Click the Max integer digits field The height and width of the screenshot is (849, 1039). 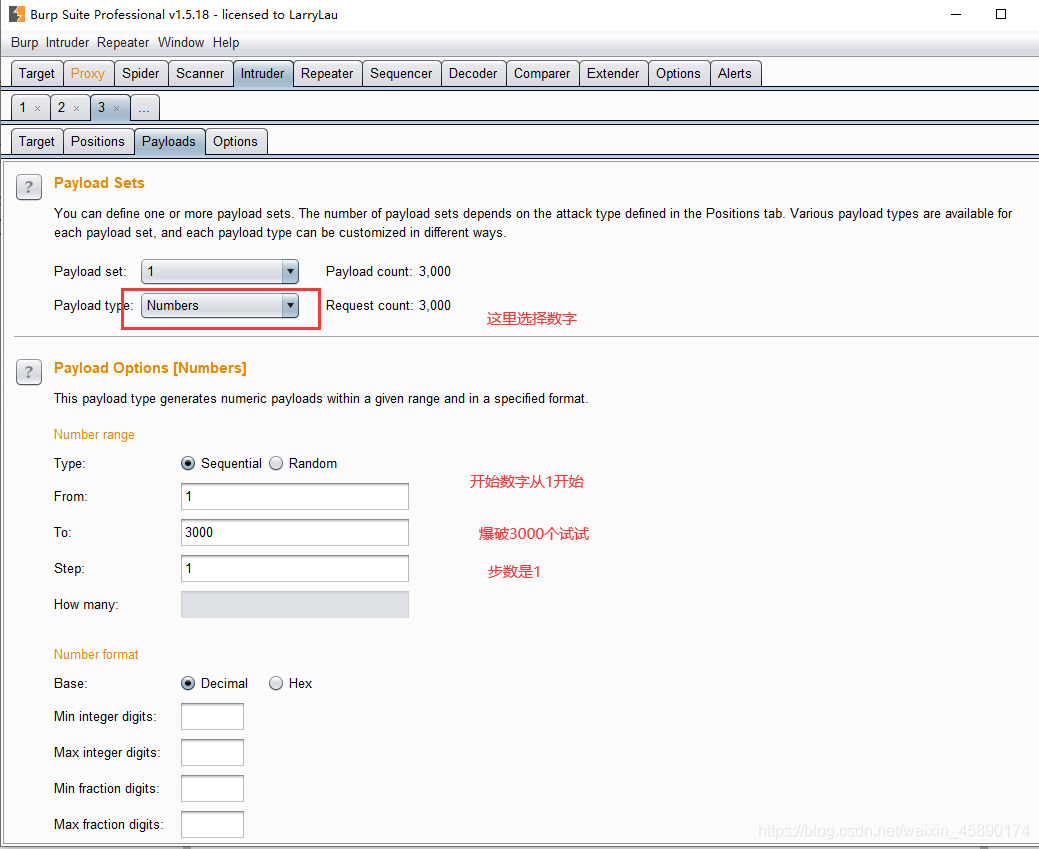coord(212,752)
